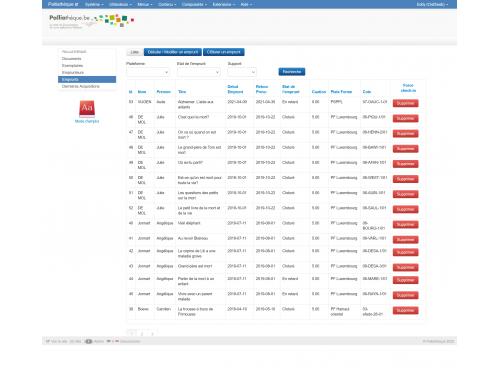Click Supprimer for Grand-père est mort row
Screen dimensions: 500x370
tap(405, 267)
